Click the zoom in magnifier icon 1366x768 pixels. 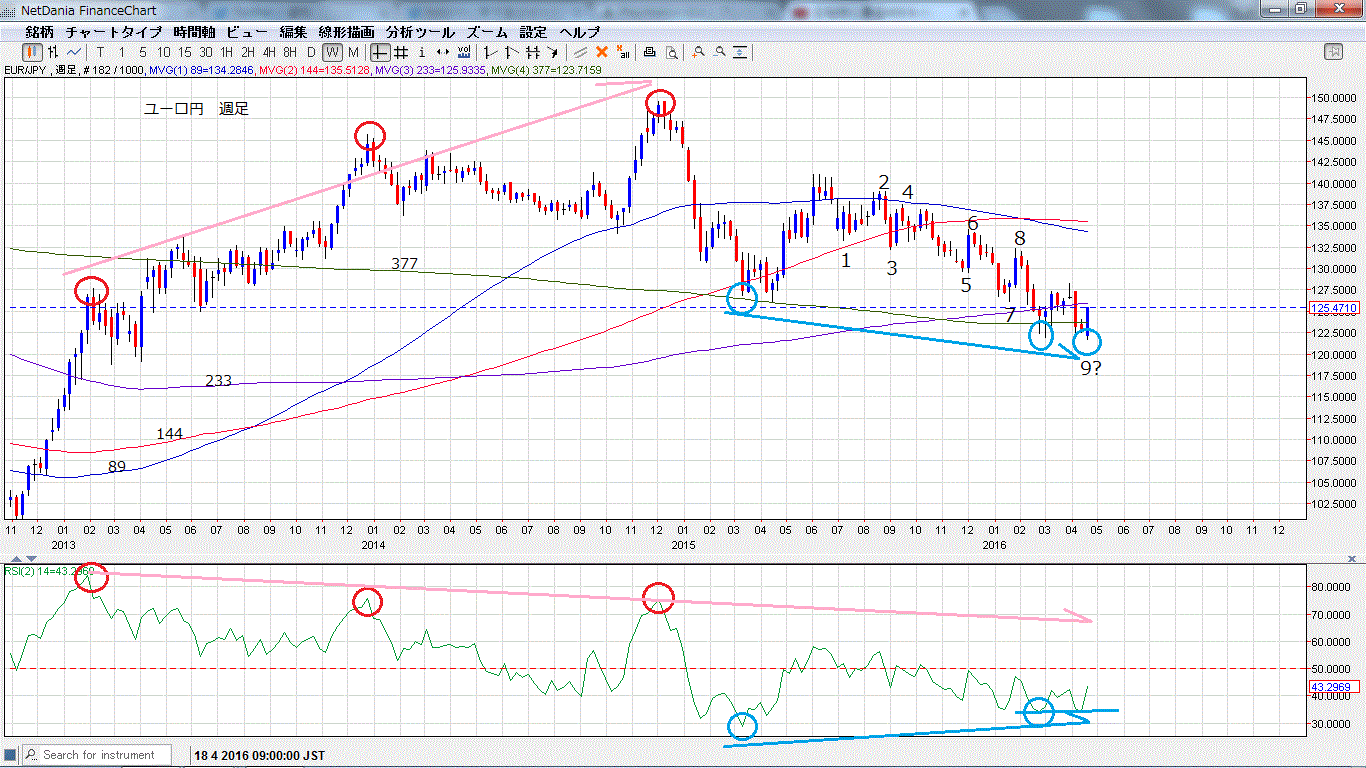[698, 51]
